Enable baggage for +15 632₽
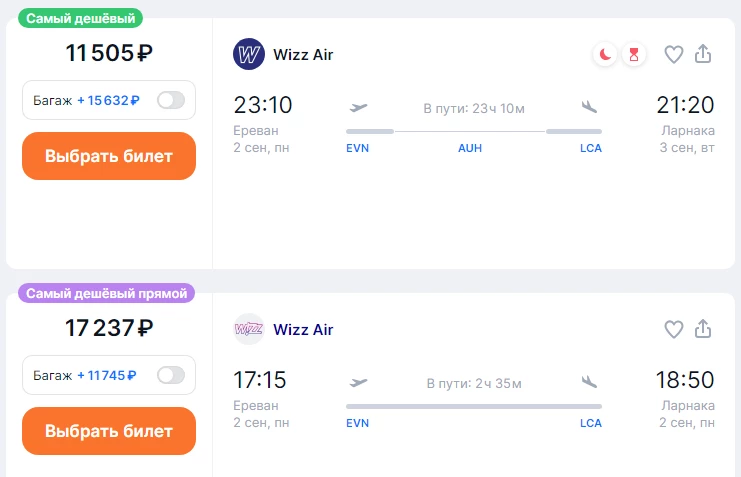This screenshot has height=477, width=741. (x=171, y=100)
